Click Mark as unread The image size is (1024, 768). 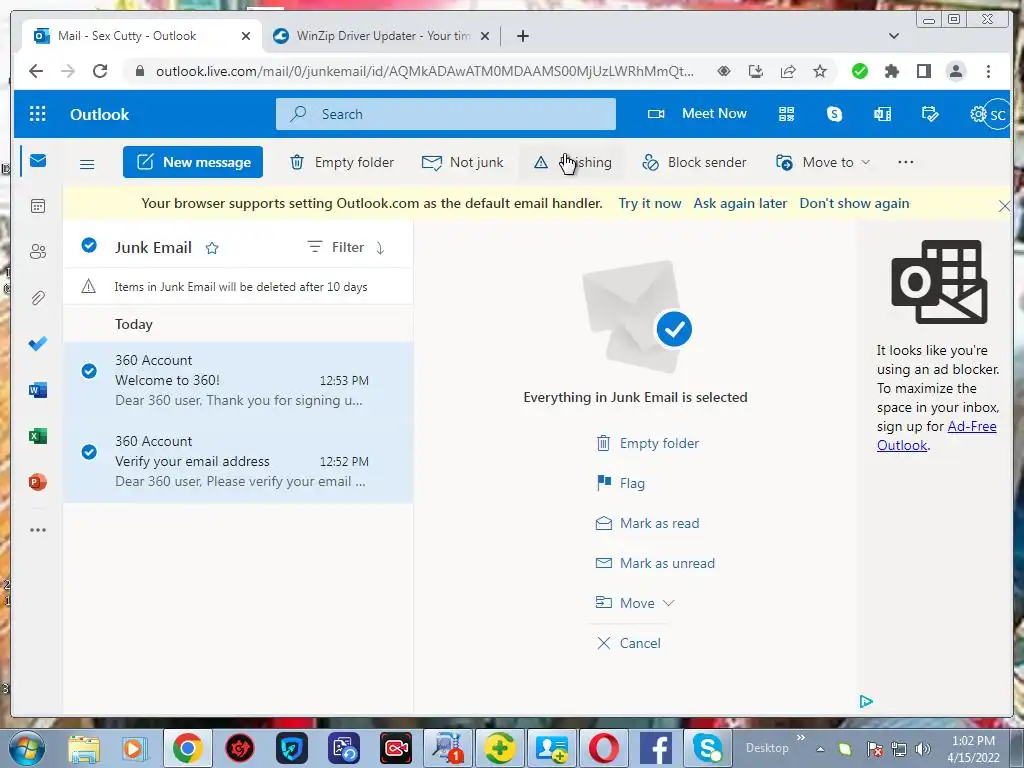click(x=655, y=563)
